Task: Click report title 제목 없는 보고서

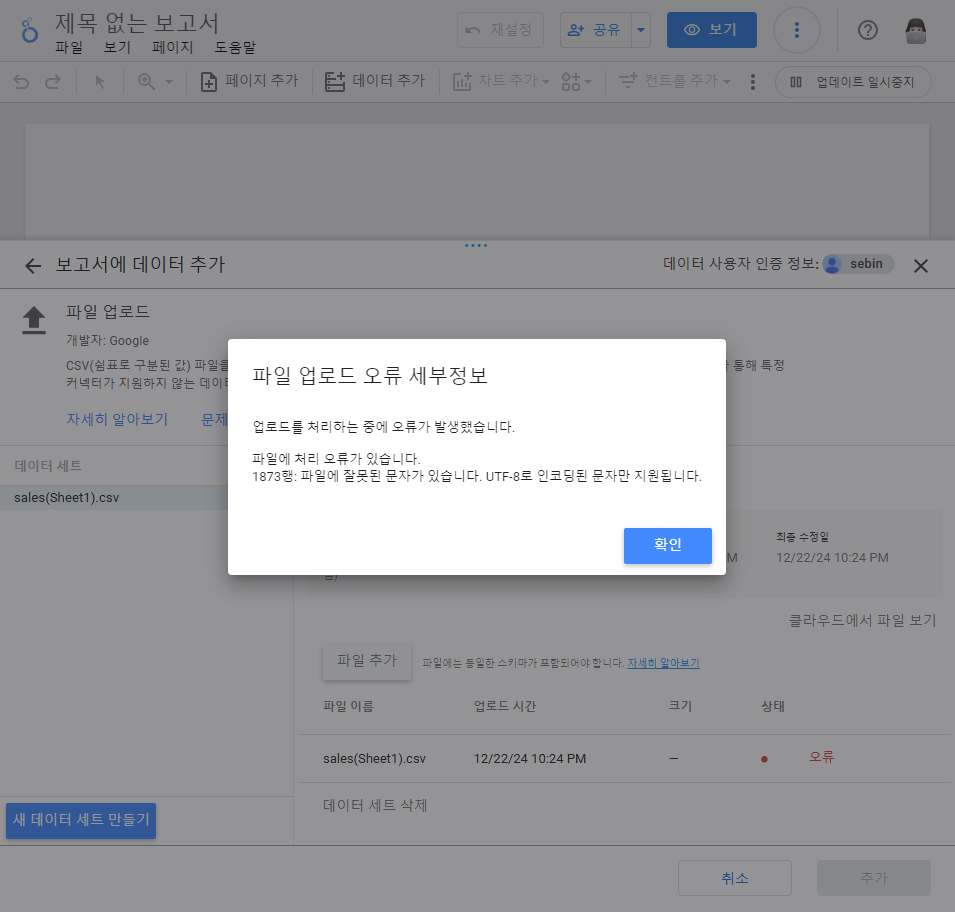Action: pos(136,23)
